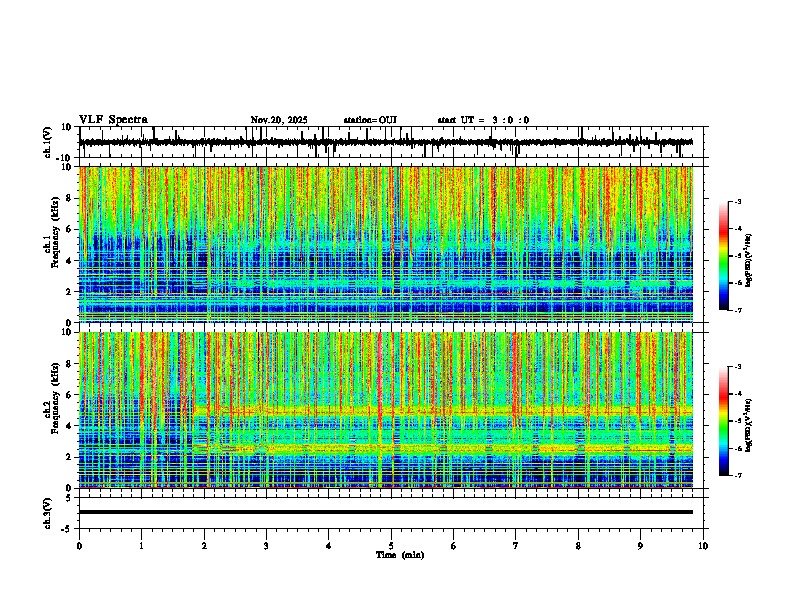Click the "VLF Spectra" plot title
This screenshot has height=612, width=792.
(113, 120)
